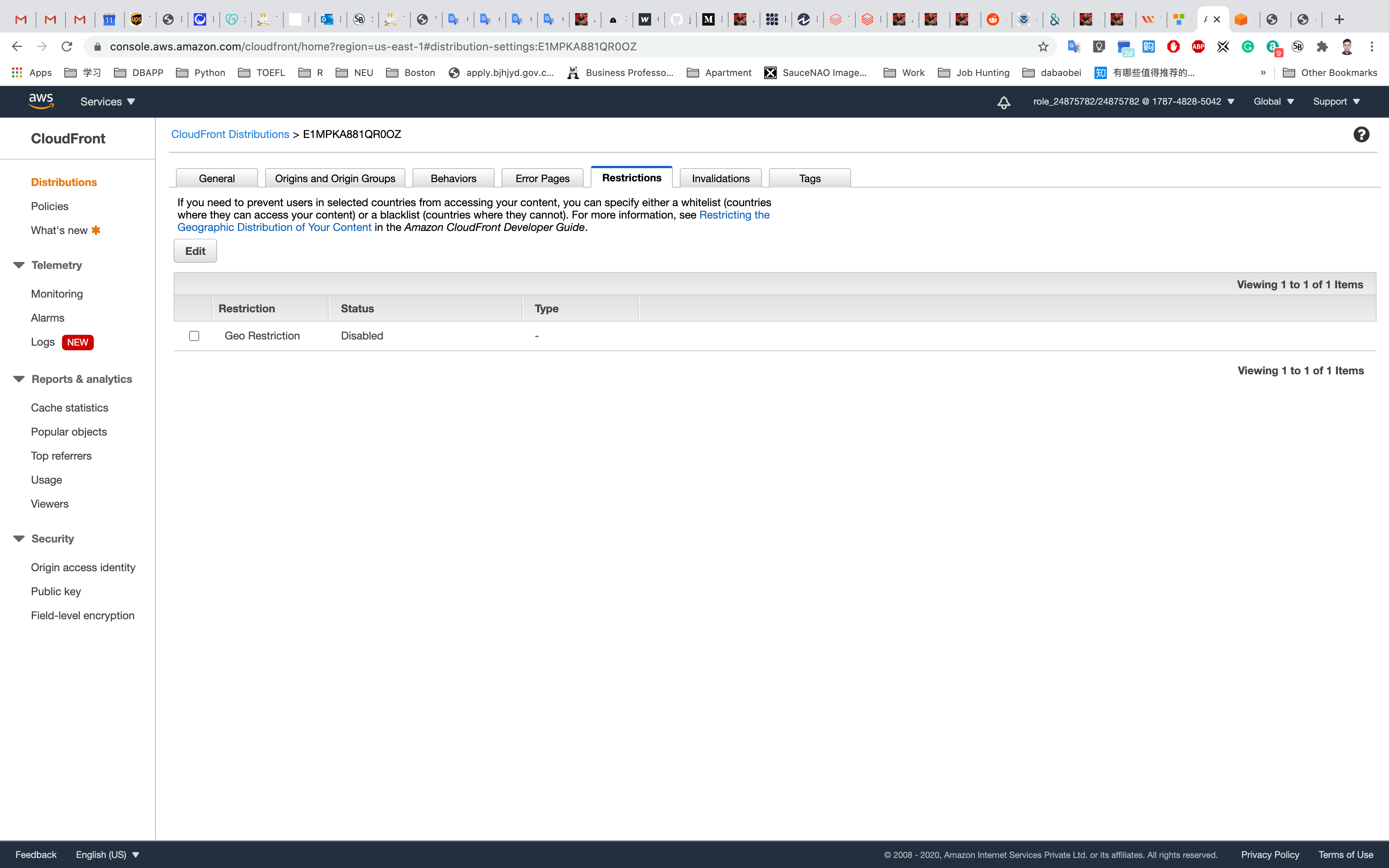This screenshot has height=868, width=1389.
Task: Open the Adblock Plus extension icon
Action: tap(1198, 46)
